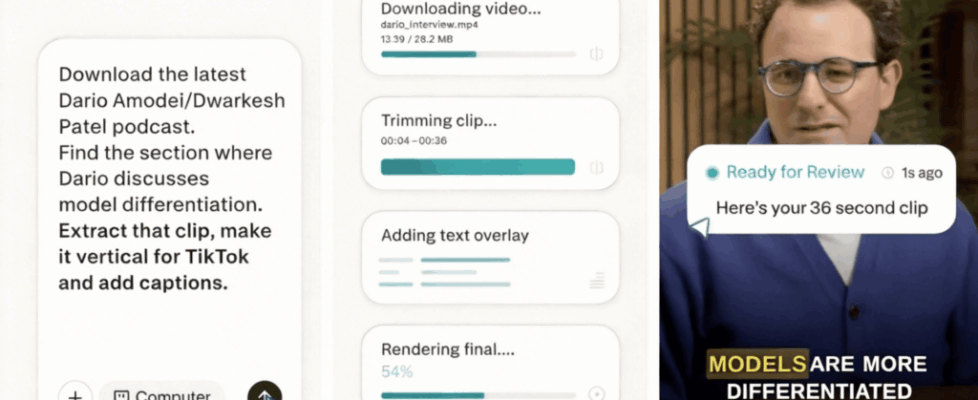Click the lines icon on Adding text overlay card

[x=597, y=280]
